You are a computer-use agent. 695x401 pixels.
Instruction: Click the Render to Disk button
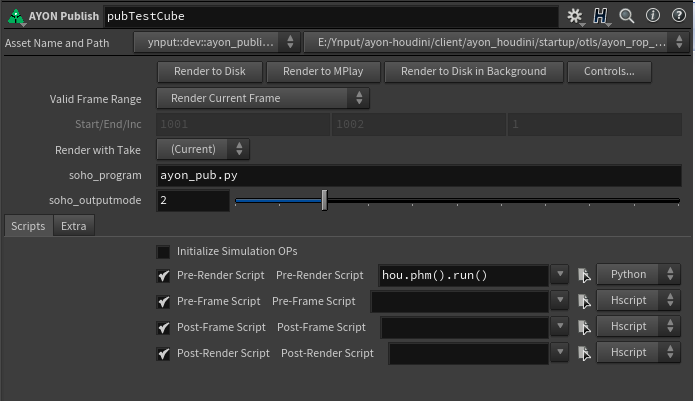[210, 71]
